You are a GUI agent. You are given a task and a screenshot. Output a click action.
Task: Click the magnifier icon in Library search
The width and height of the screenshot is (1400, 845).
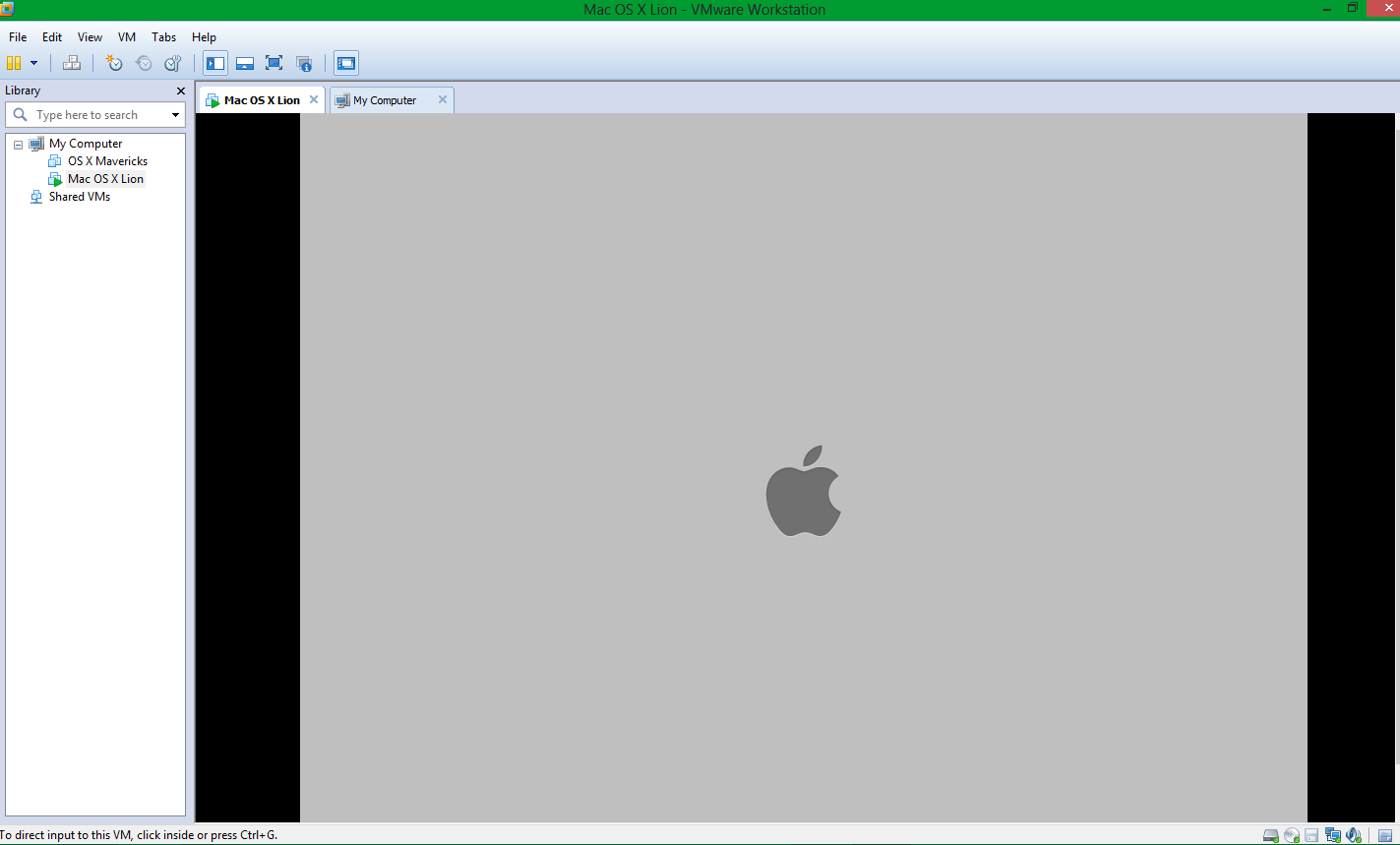[x=20, y=115]
